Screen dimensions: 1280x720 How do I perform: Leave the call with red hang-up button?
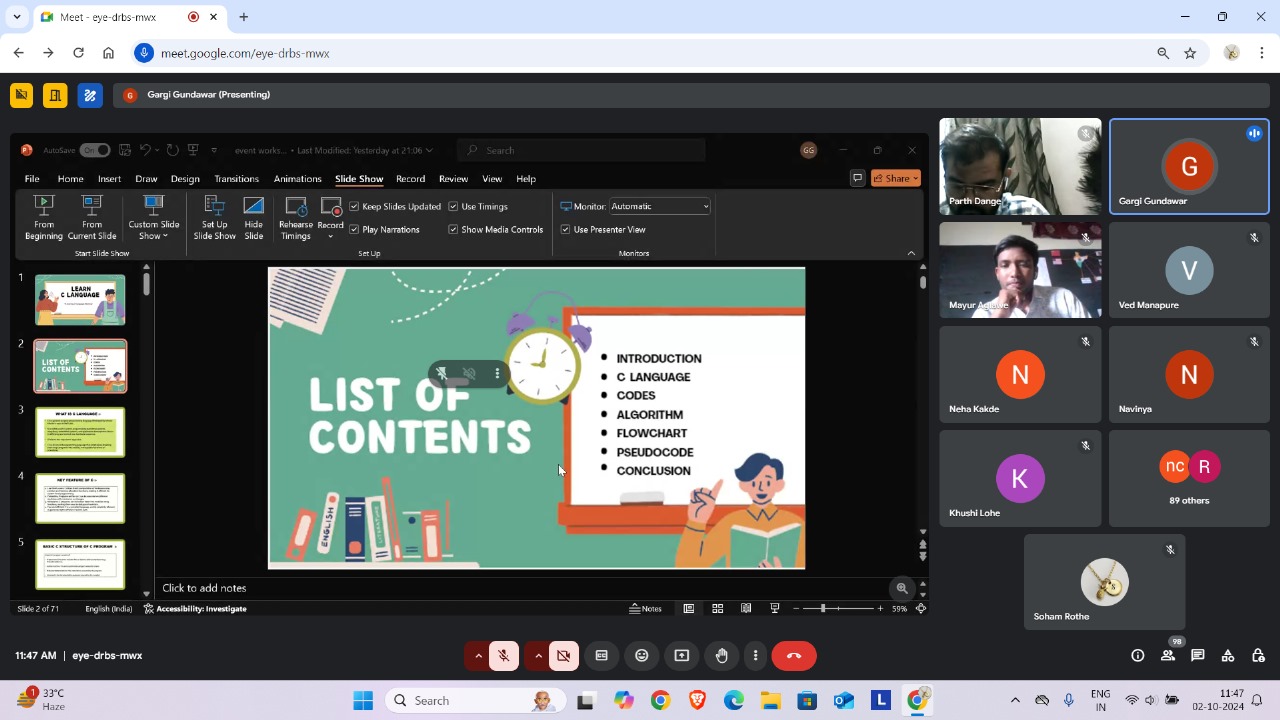click(x=794, y=656)
